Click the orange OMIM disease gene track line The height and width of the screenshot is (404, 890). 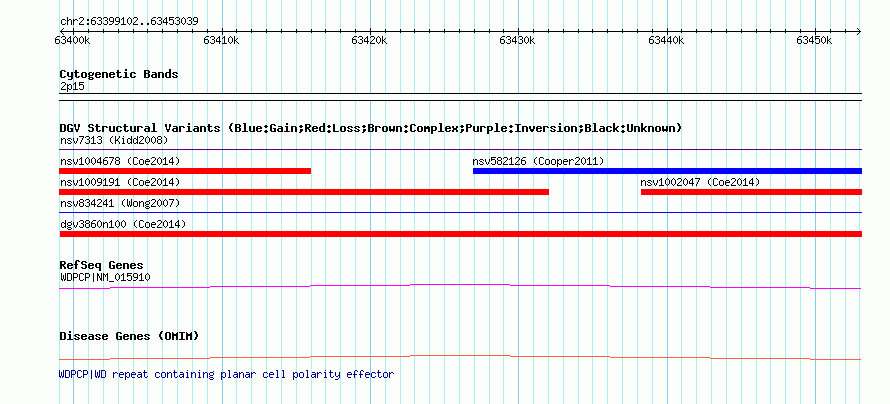pos(460,357)
